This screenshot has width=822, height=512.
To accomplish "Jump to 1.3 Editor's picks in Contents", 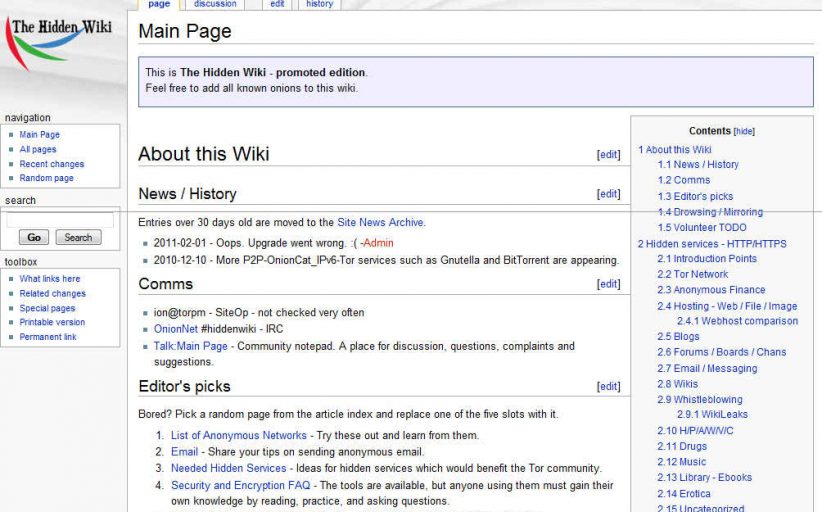I will tap(696, 197).
